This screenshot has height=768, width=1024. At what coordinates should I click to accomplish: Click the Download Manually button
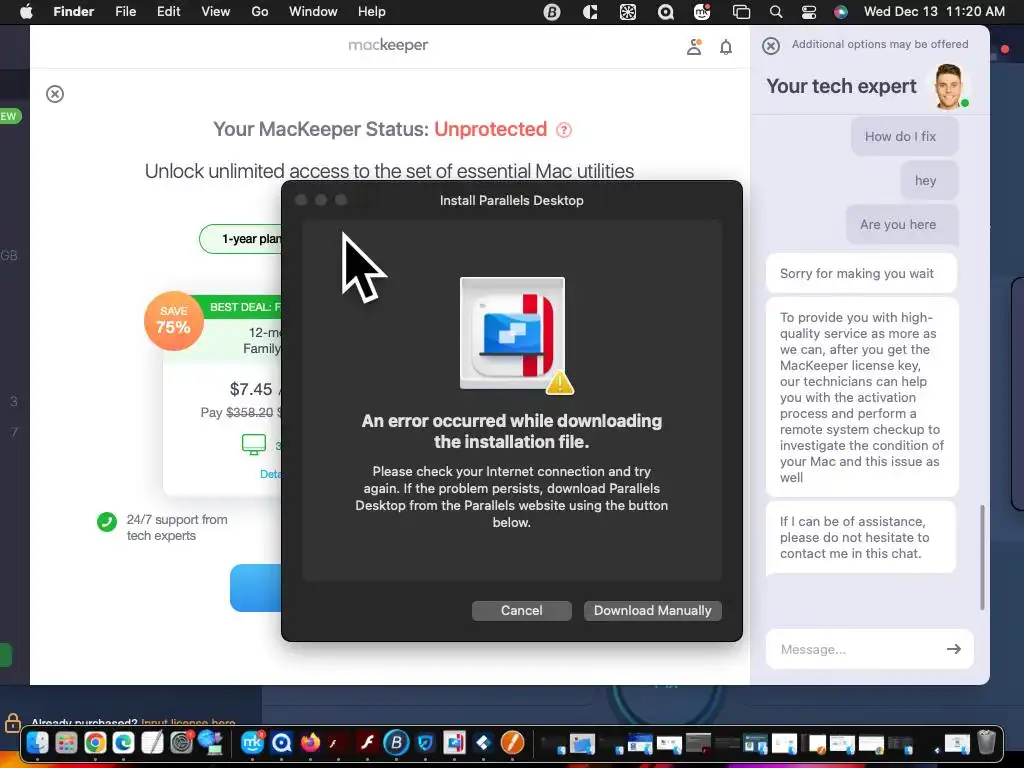(x=652, y=611)
